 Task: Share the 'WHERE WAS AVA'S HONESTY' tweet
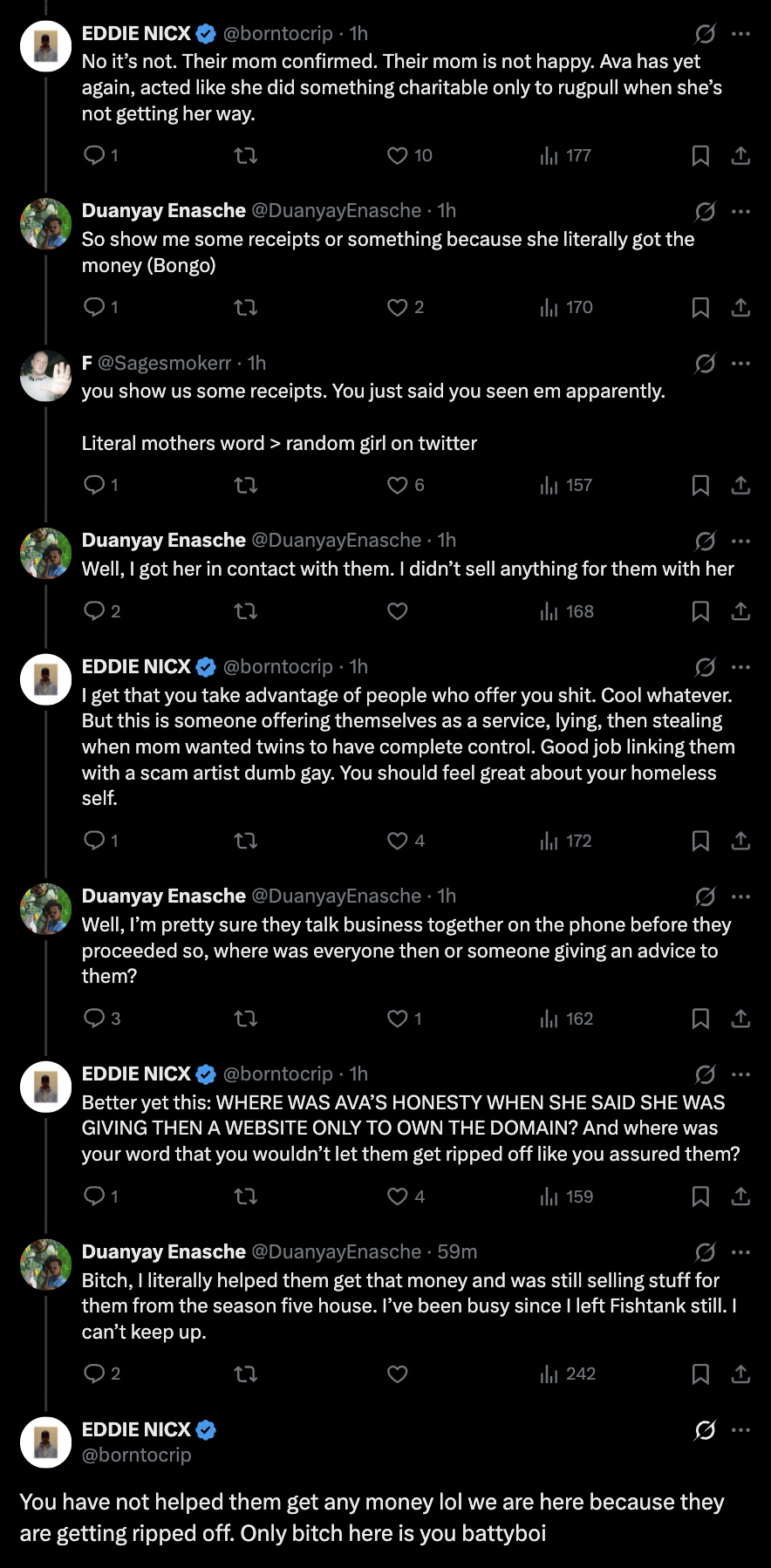tap(740, 1196)
